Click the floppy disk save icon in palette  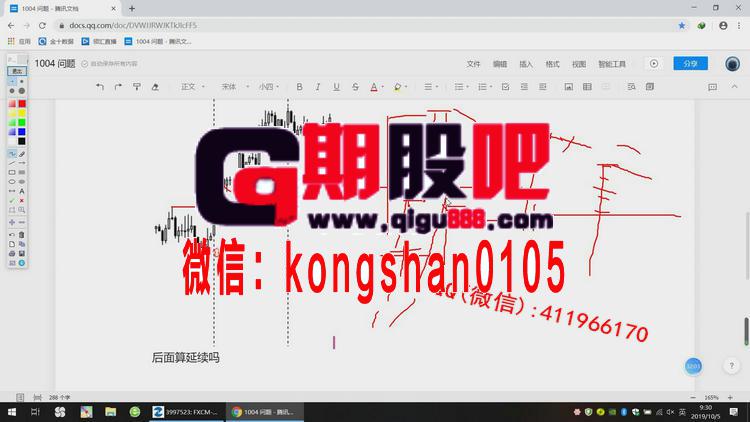(22, 254)
